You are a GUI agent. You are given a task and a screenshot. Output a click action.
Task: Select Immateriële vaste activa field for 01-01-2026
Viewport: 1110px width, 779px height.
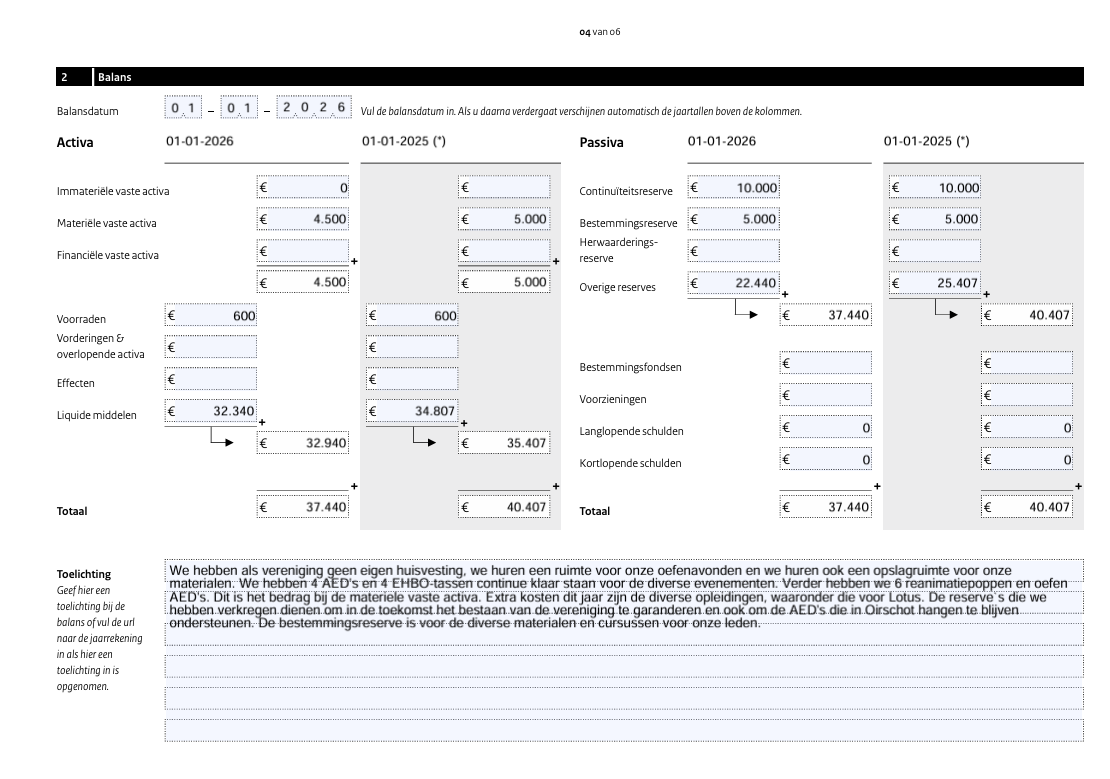(x=303, y=187)
